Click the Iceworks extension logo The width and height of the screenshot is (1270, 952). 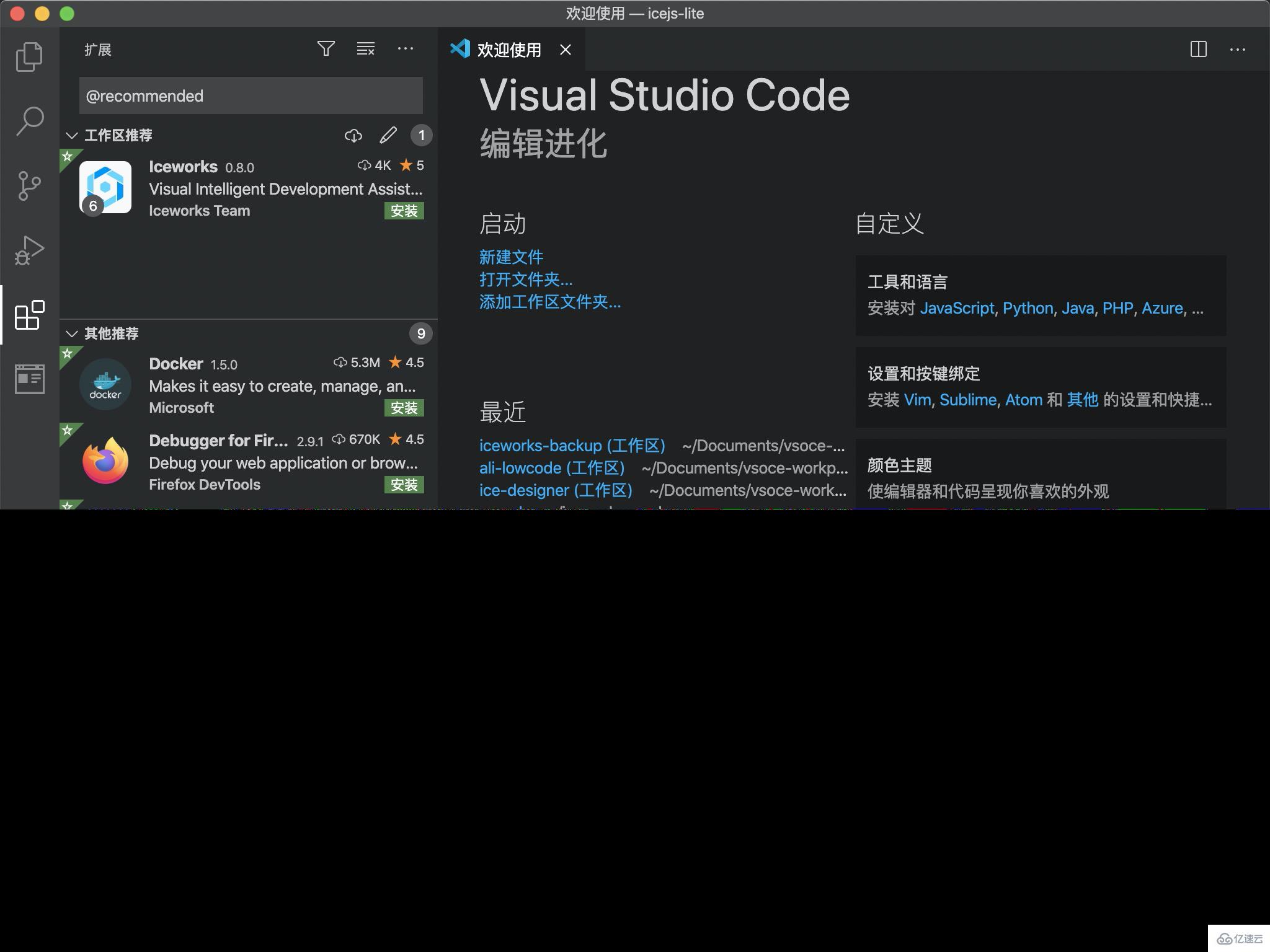105,187
